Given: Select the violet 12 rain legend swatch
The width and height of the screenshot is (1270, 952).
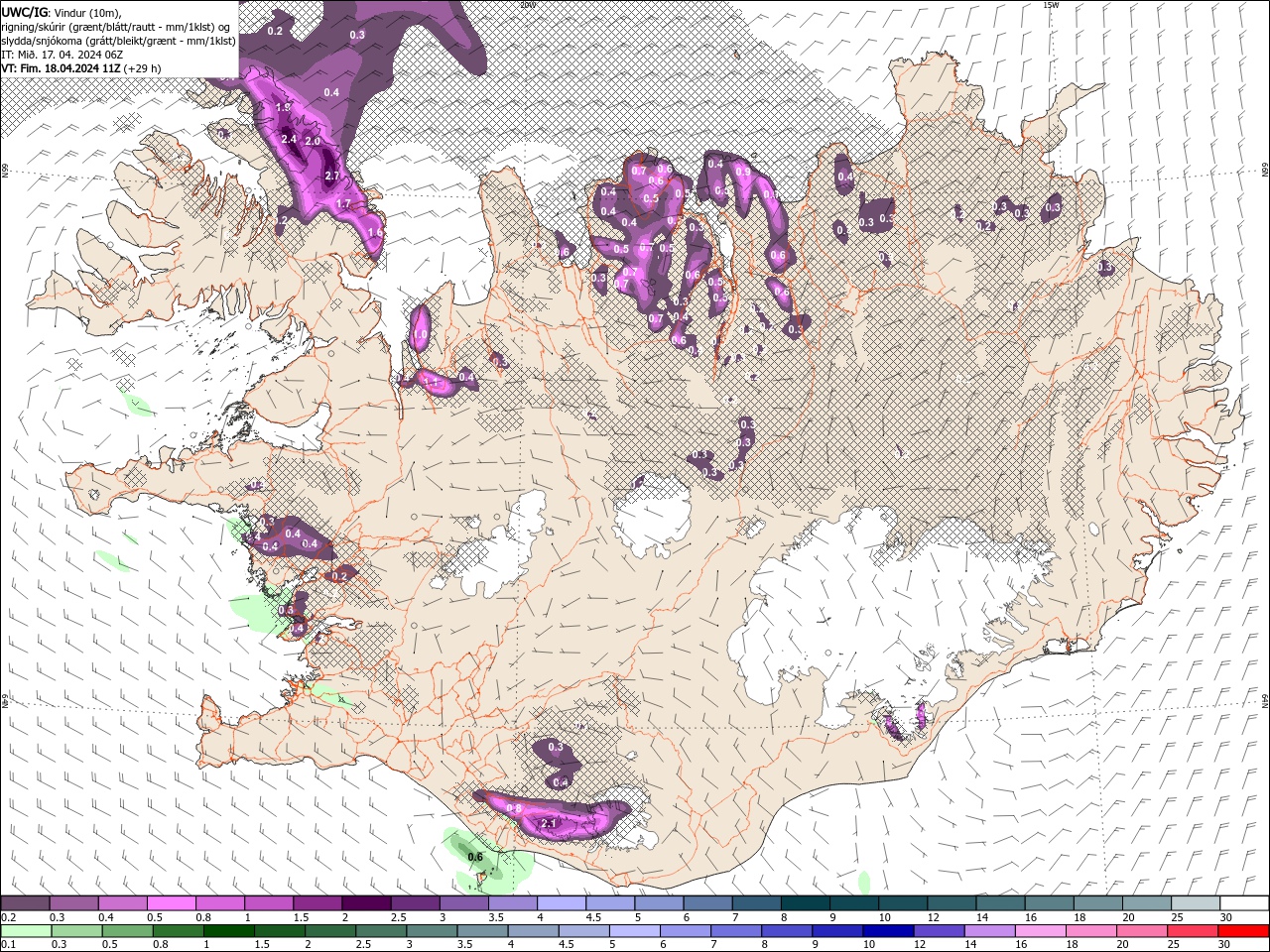Looking at the screenshot, I should pyautogui.click(x=939, y=930).
